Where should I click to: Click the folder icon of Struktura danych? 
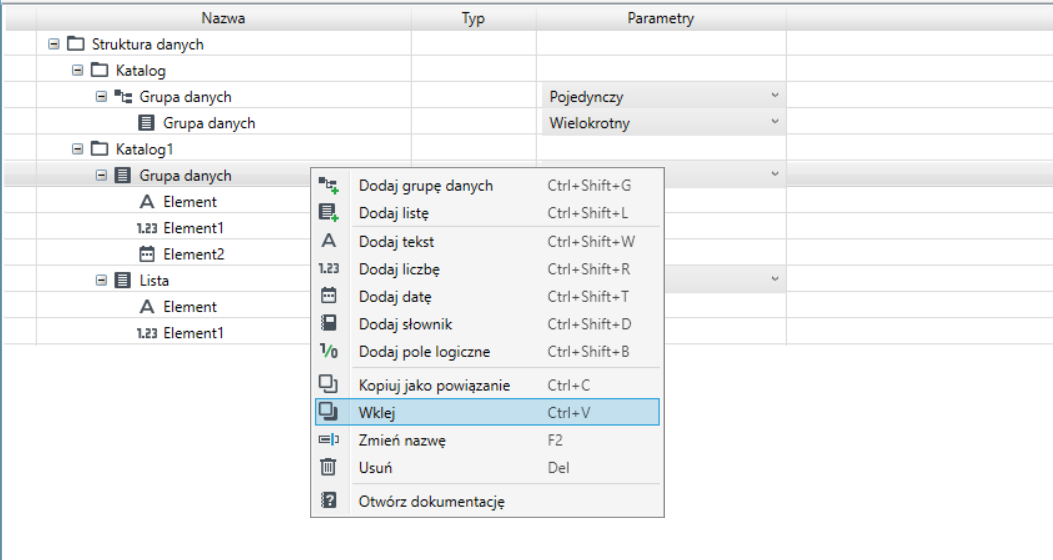click(76, 44)
